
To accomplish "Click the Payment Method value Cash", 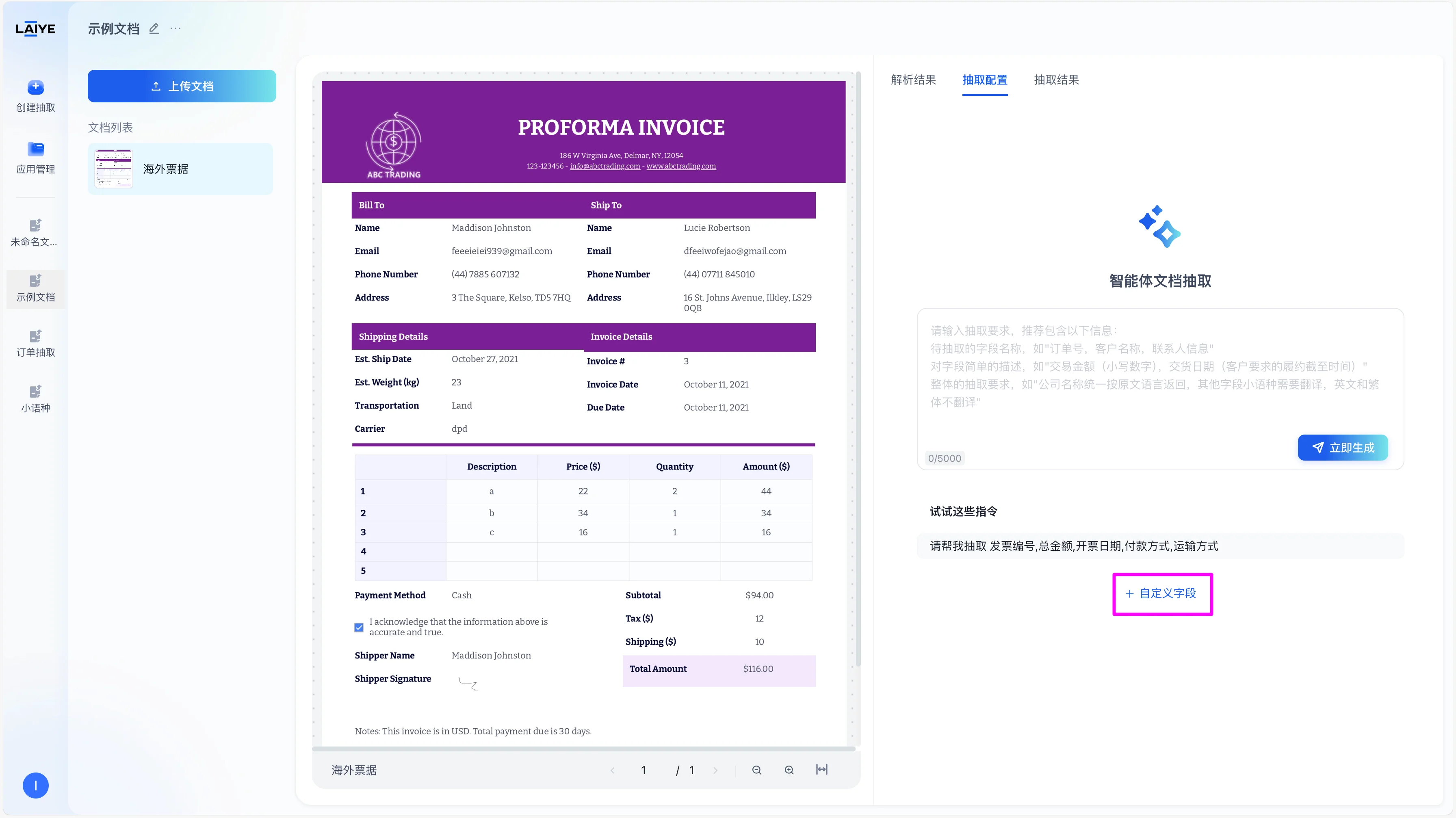I will pyautogui.click(x=461, y=595).
